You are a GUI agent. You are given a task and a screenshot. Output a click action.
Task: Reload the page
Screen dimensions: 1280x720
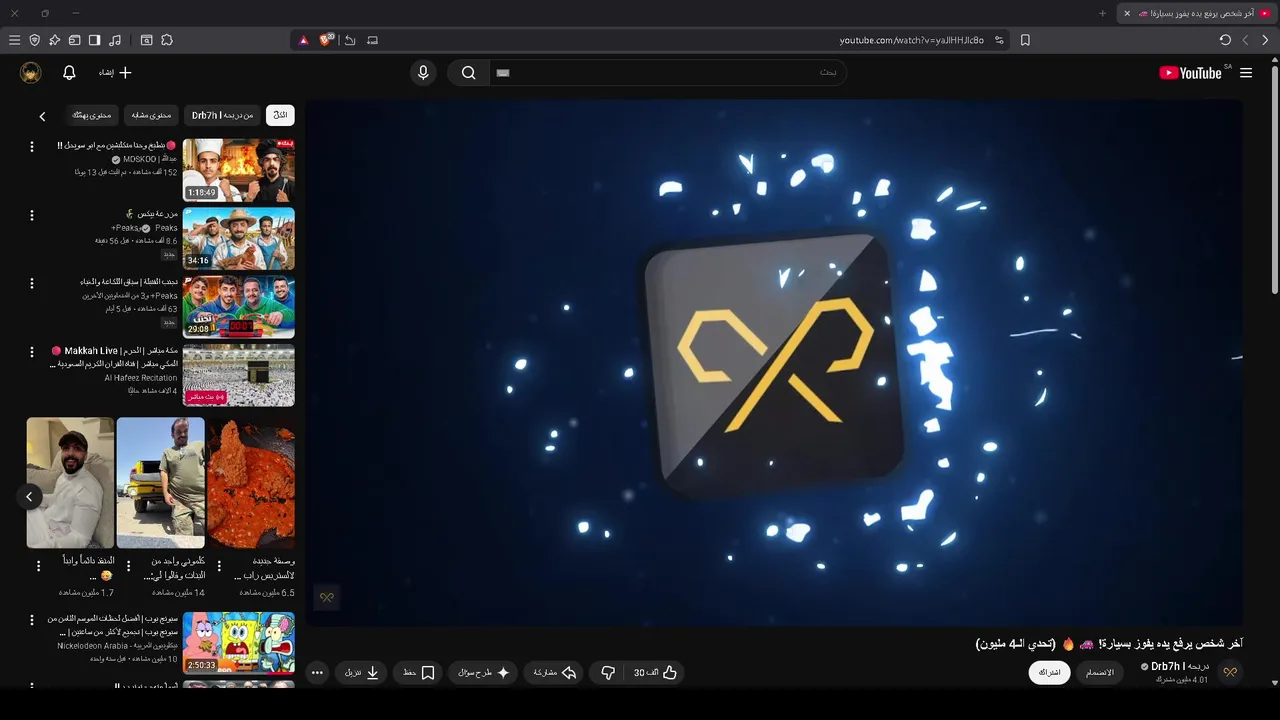[x=1225, y=40]
